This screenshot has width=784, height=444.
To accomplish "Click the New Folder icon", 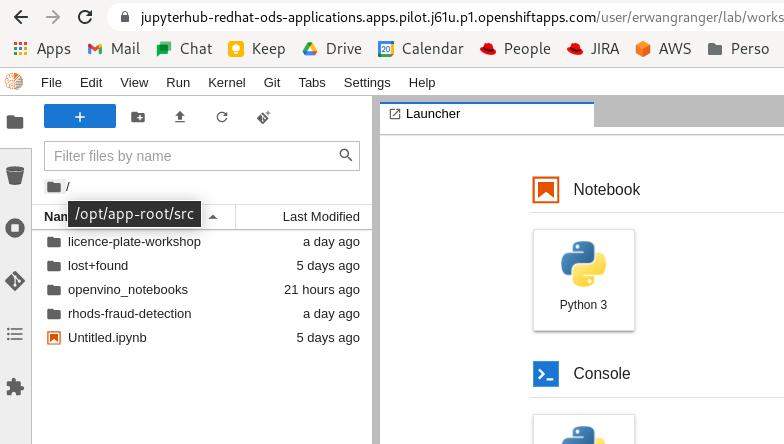I will [x=138, y=117].
